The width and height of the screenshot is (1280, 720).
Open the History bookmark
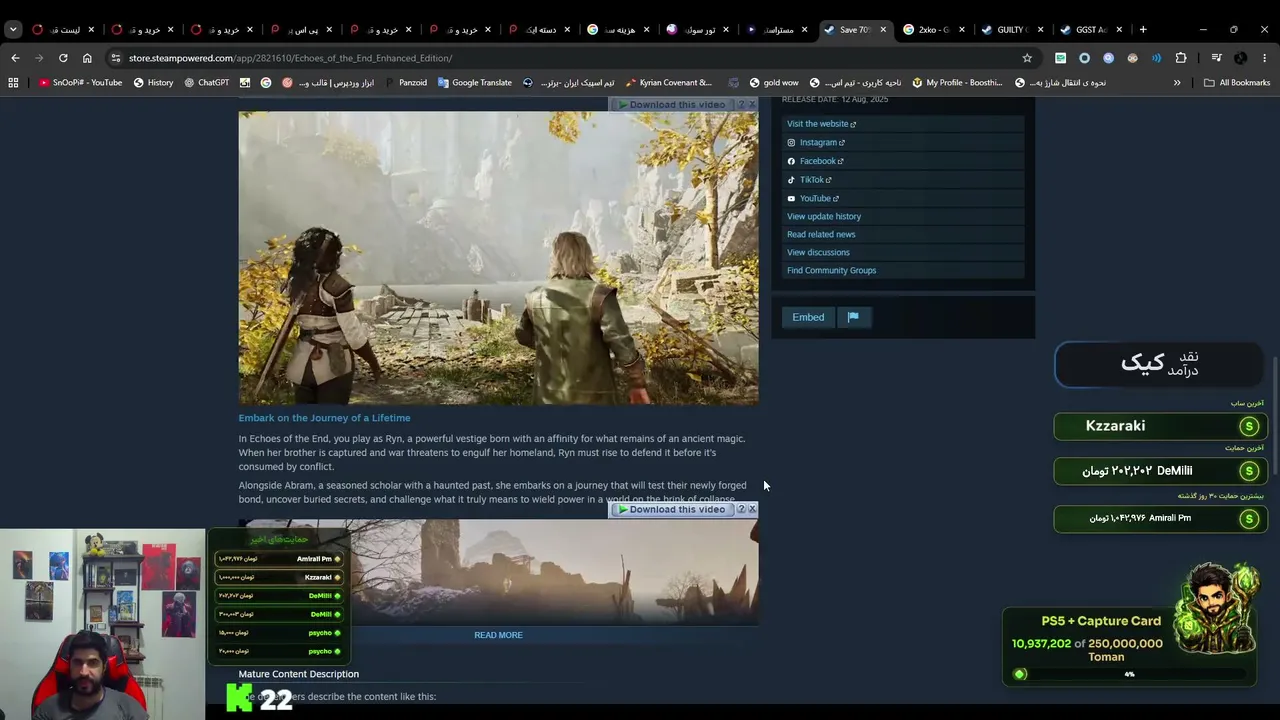pos(153,83)
